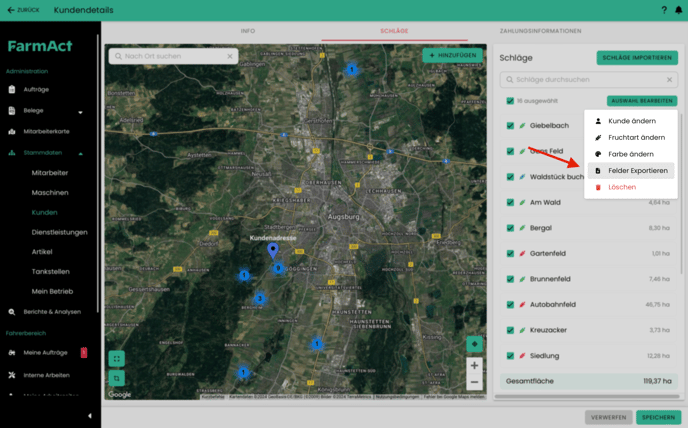Open the Auswahl bearbeiten dropdown
688x428 pixels.
pos(641,101)
